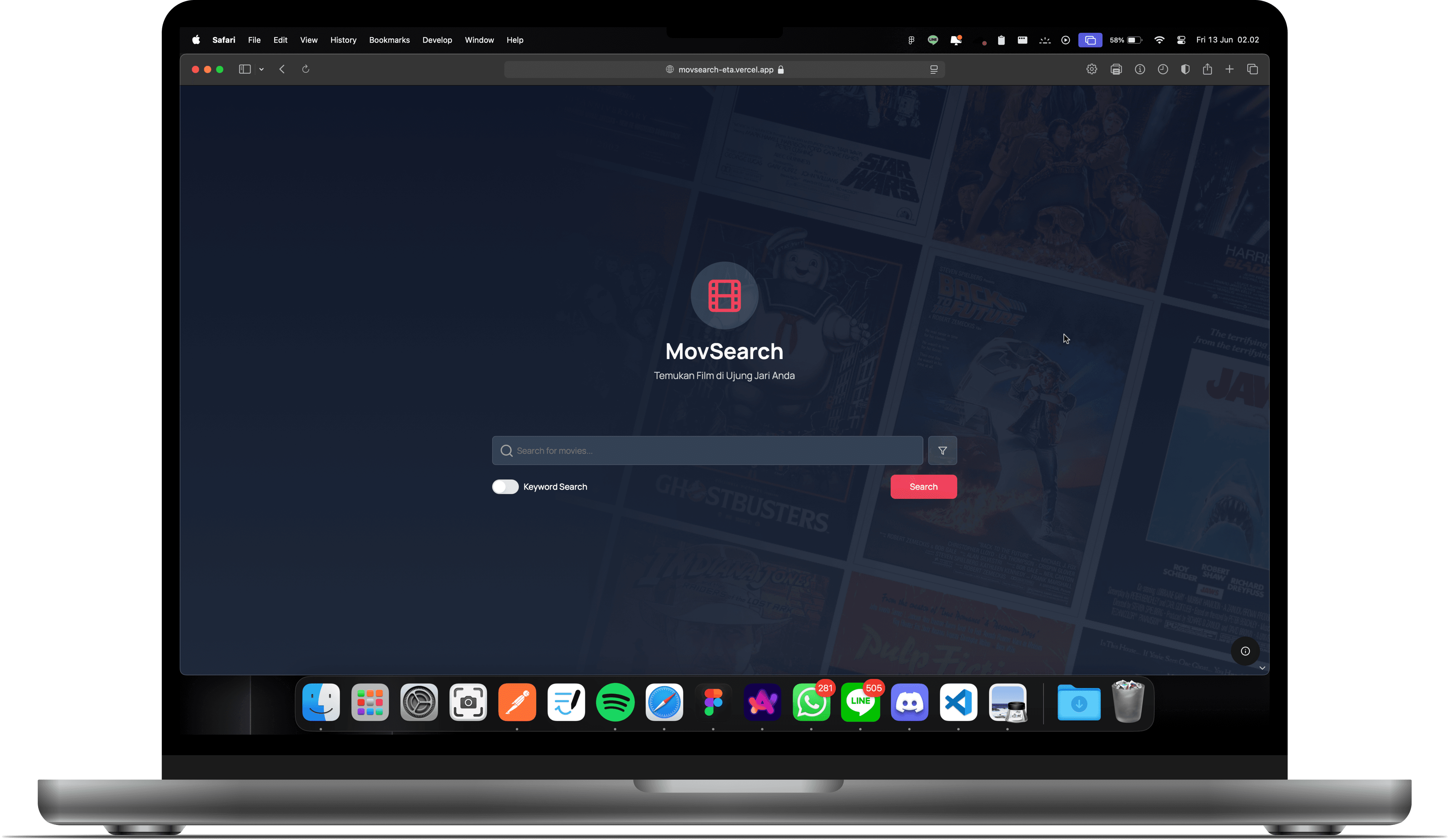1449x840 pixels.
Task: Click the MovSearch film logo
Action: 724,295
